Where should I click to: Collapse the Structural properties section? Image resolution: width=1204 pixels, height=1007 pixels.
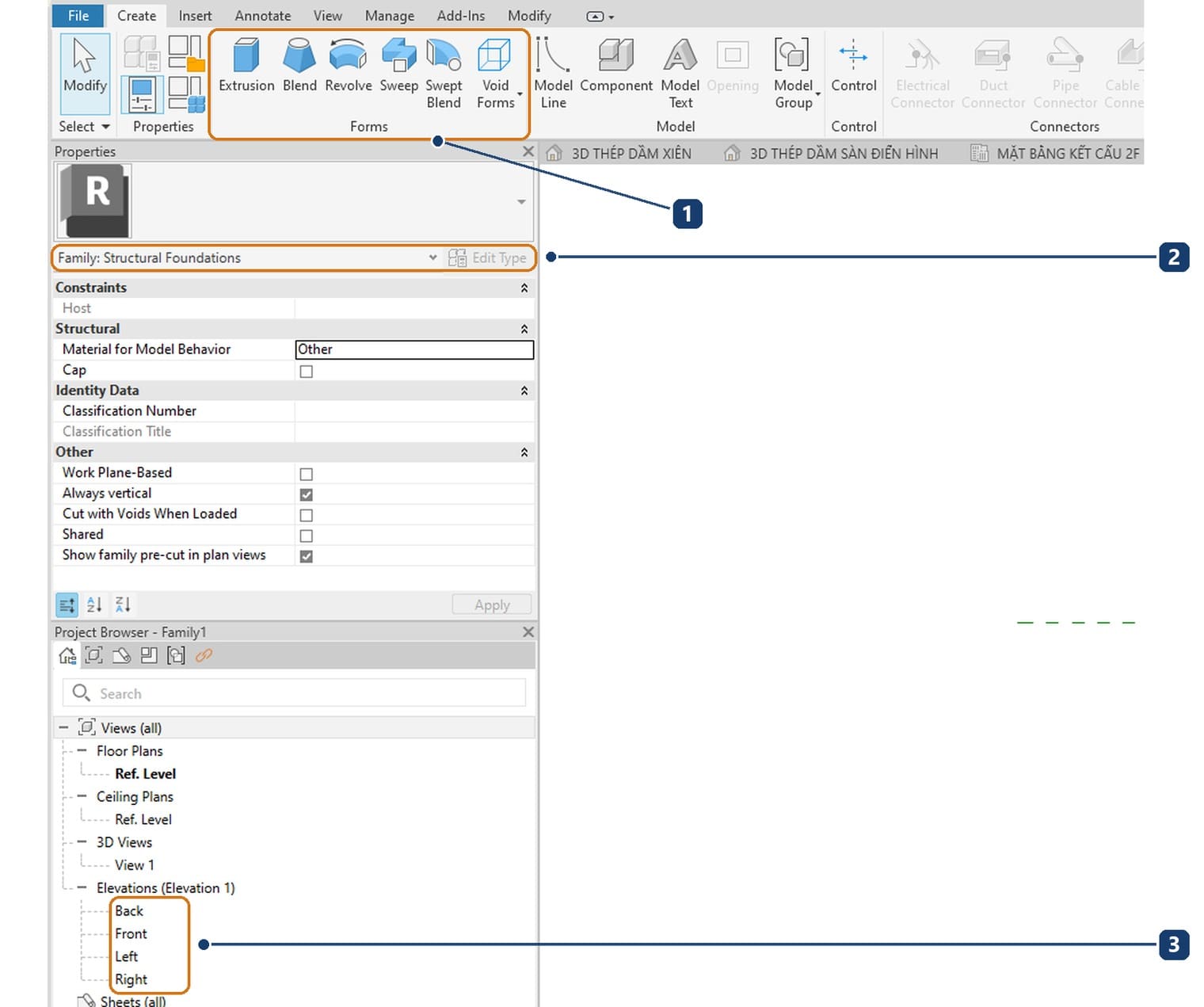coord(524,329)
